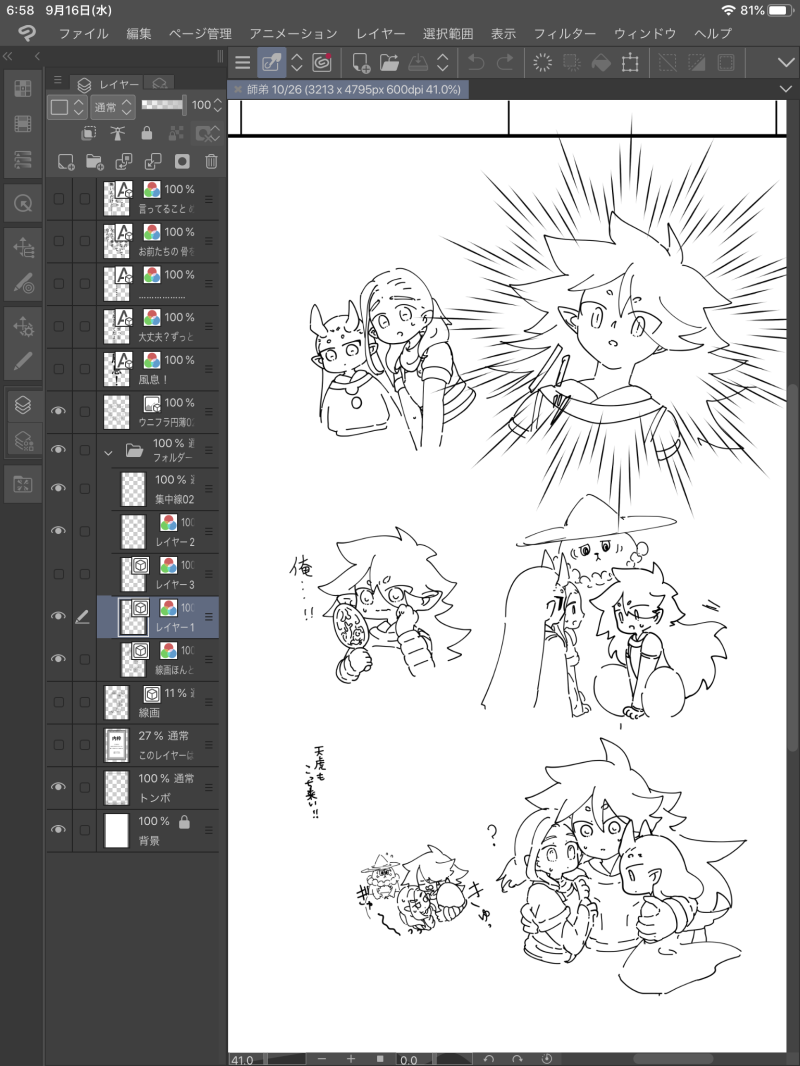Image resolution: width=800 pixels, height=1066 pixels.
Task: Create a layer mask
Action: click(x=182, y=162)
